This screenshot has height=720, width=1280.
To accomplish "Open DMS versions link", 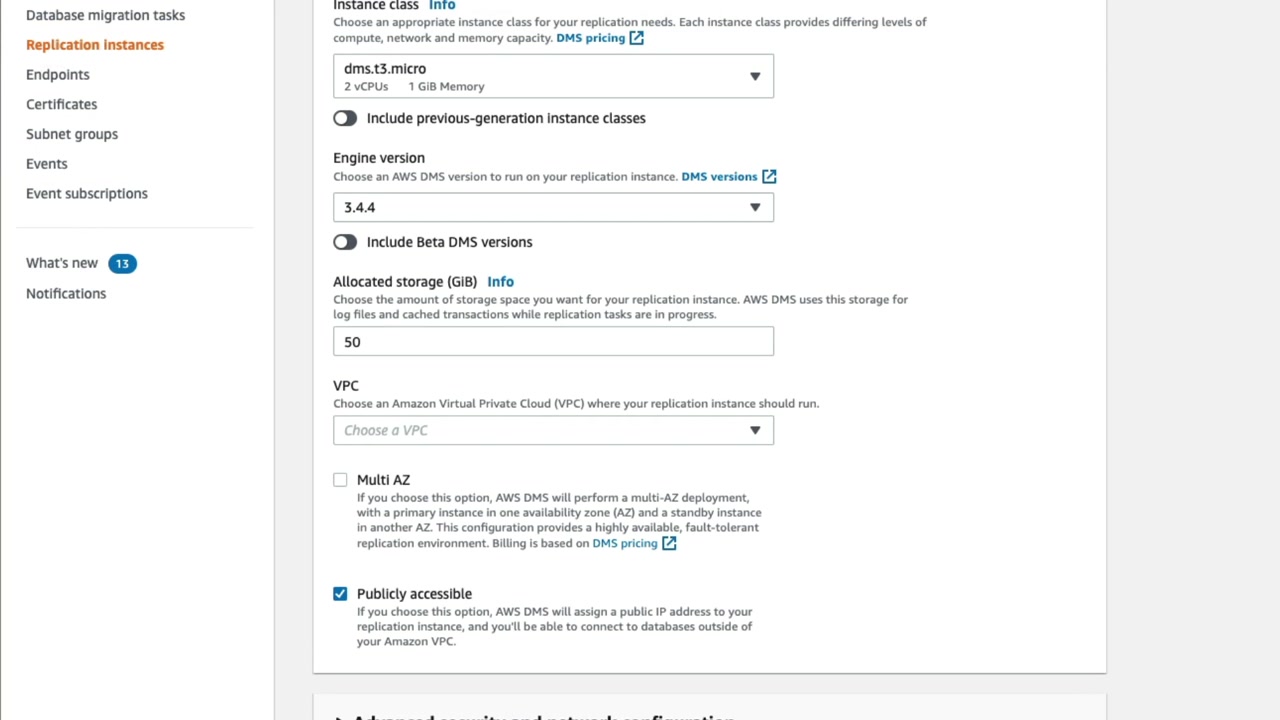I will 719,176.
